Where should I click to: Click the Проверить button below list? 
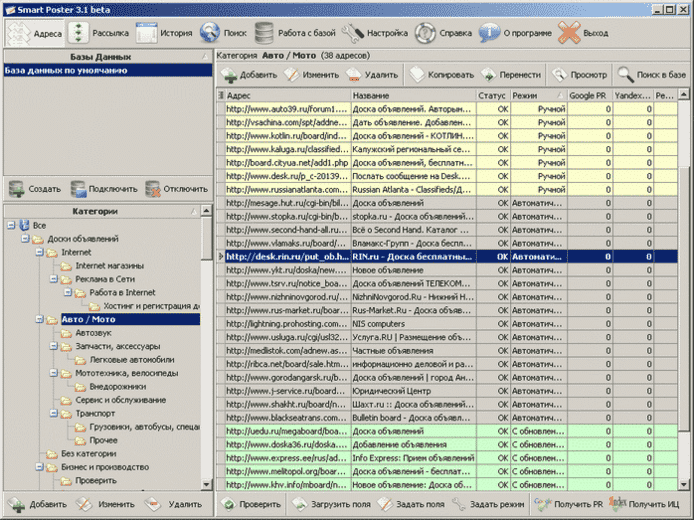point(251,504)
